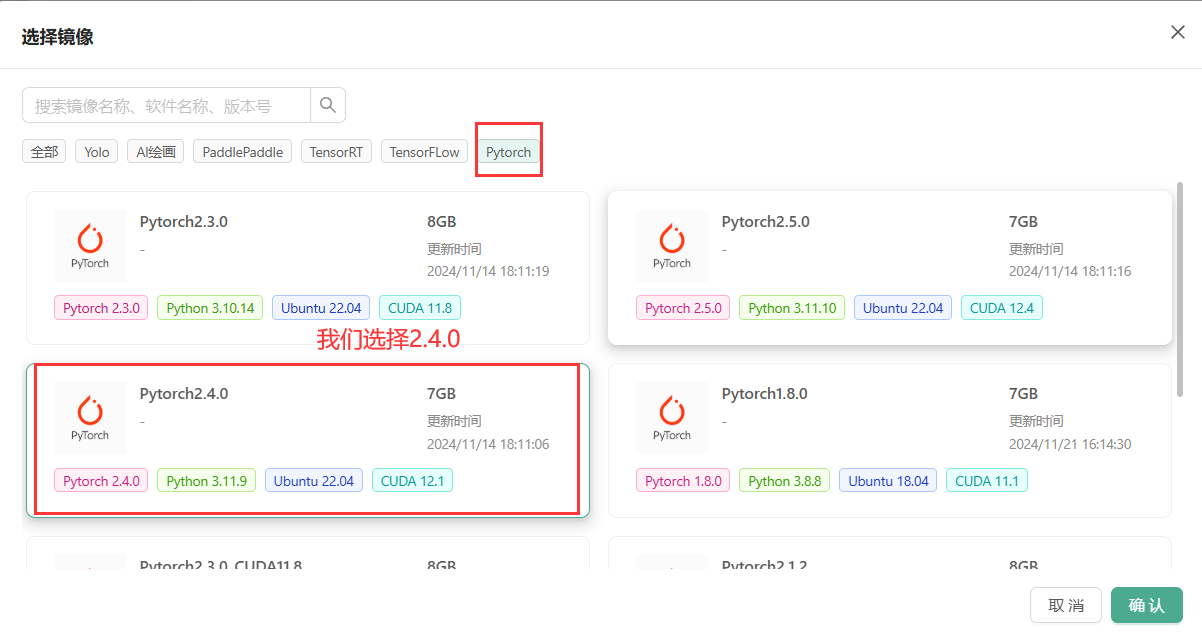This screenshot has height=642, width=1202.
Task: Click the 7GB size in Pytorch1.8.0 card
Action: coord(1024,394)
